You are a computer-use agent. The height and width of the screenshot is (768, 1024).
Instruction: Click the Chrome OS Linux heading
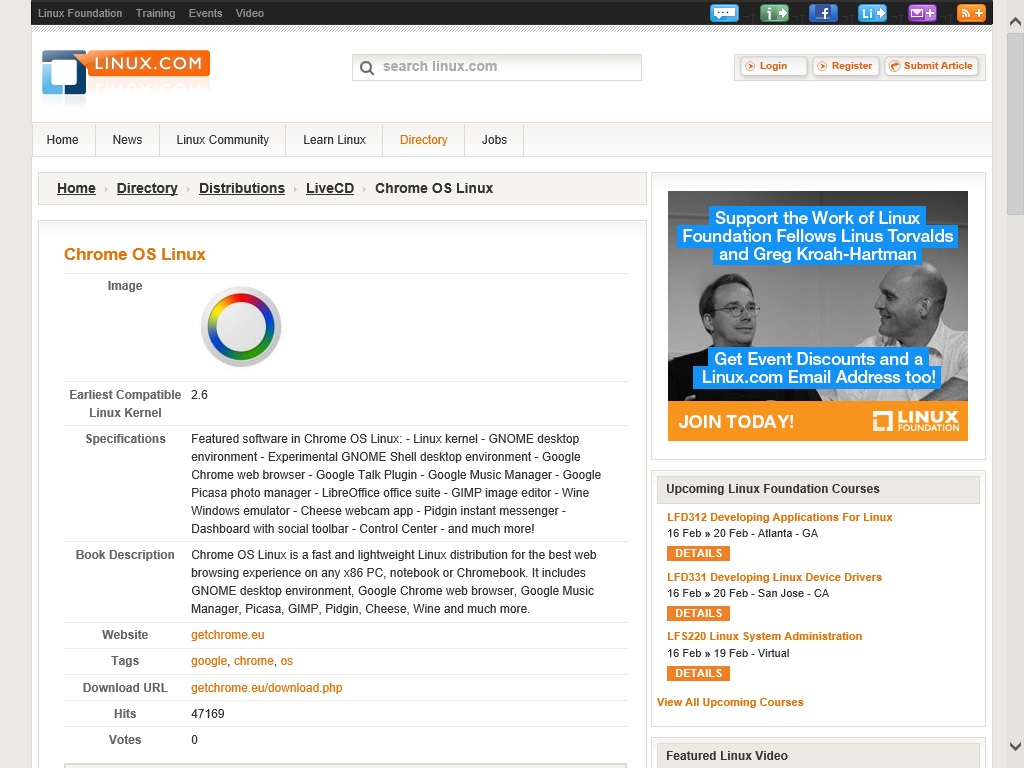[x=135, y=254]
